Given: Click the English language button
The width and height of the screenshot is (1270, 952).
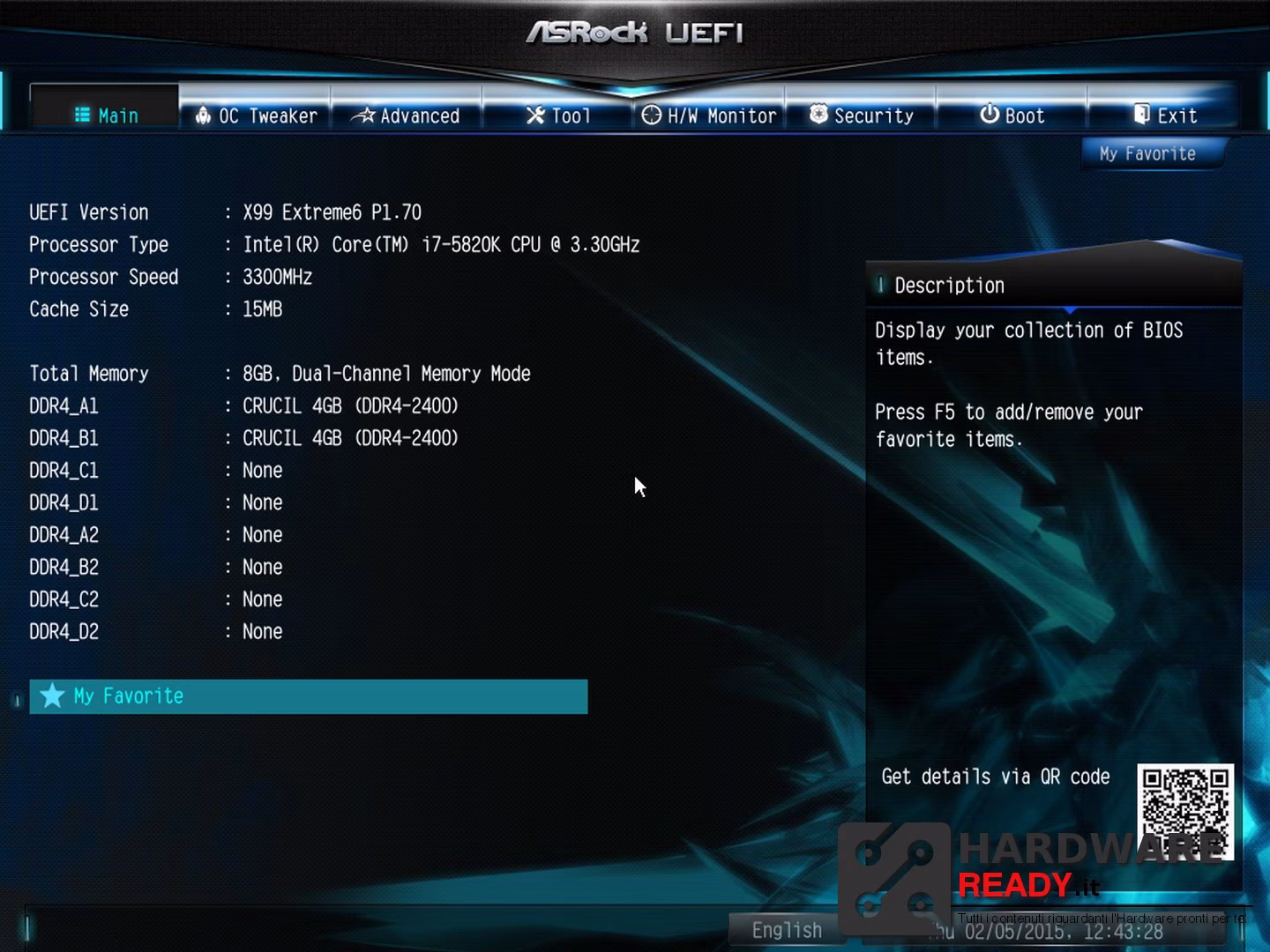Looking at the screenshot, I should (787, 930).
